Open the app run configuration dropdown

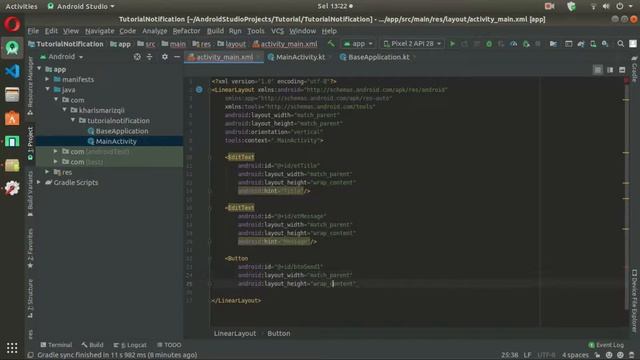pos(358,44)
